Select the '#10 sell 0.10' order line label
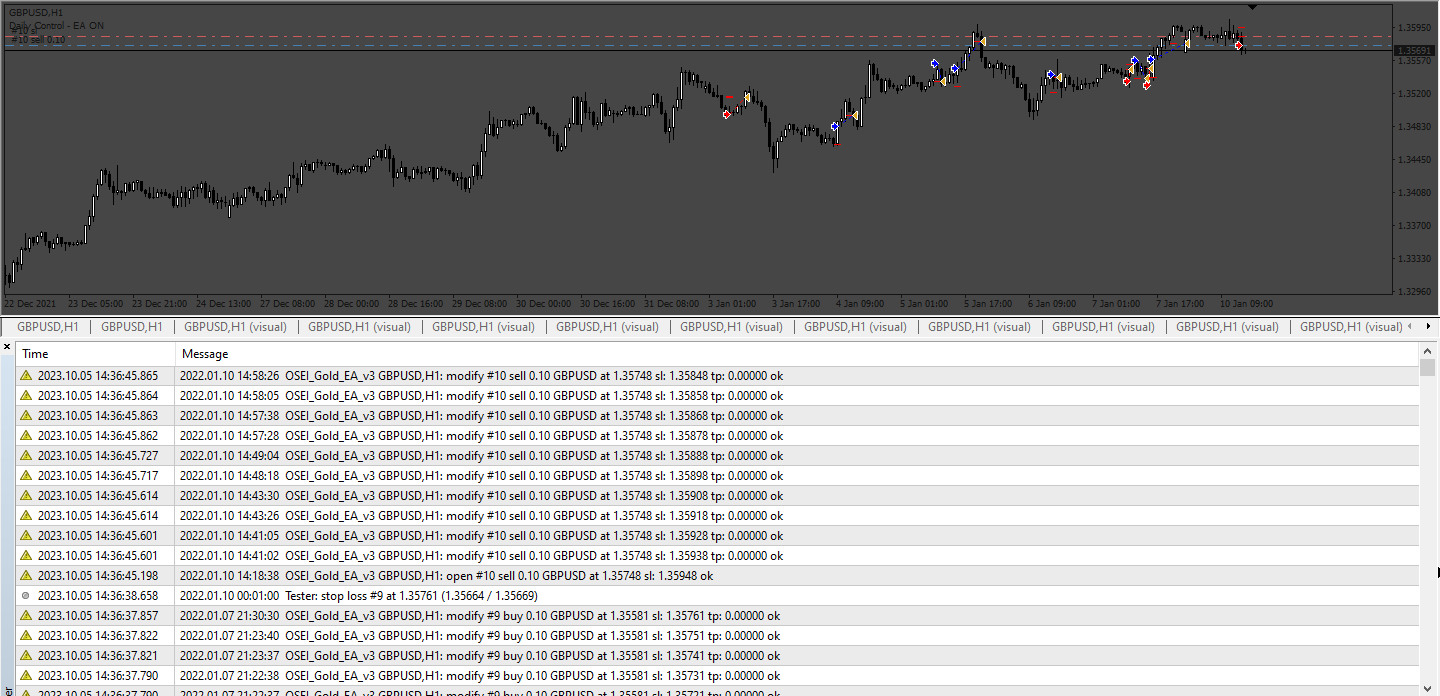This screenshot has width=1440, height=696. pyautogui.click(x=38, y=40)
